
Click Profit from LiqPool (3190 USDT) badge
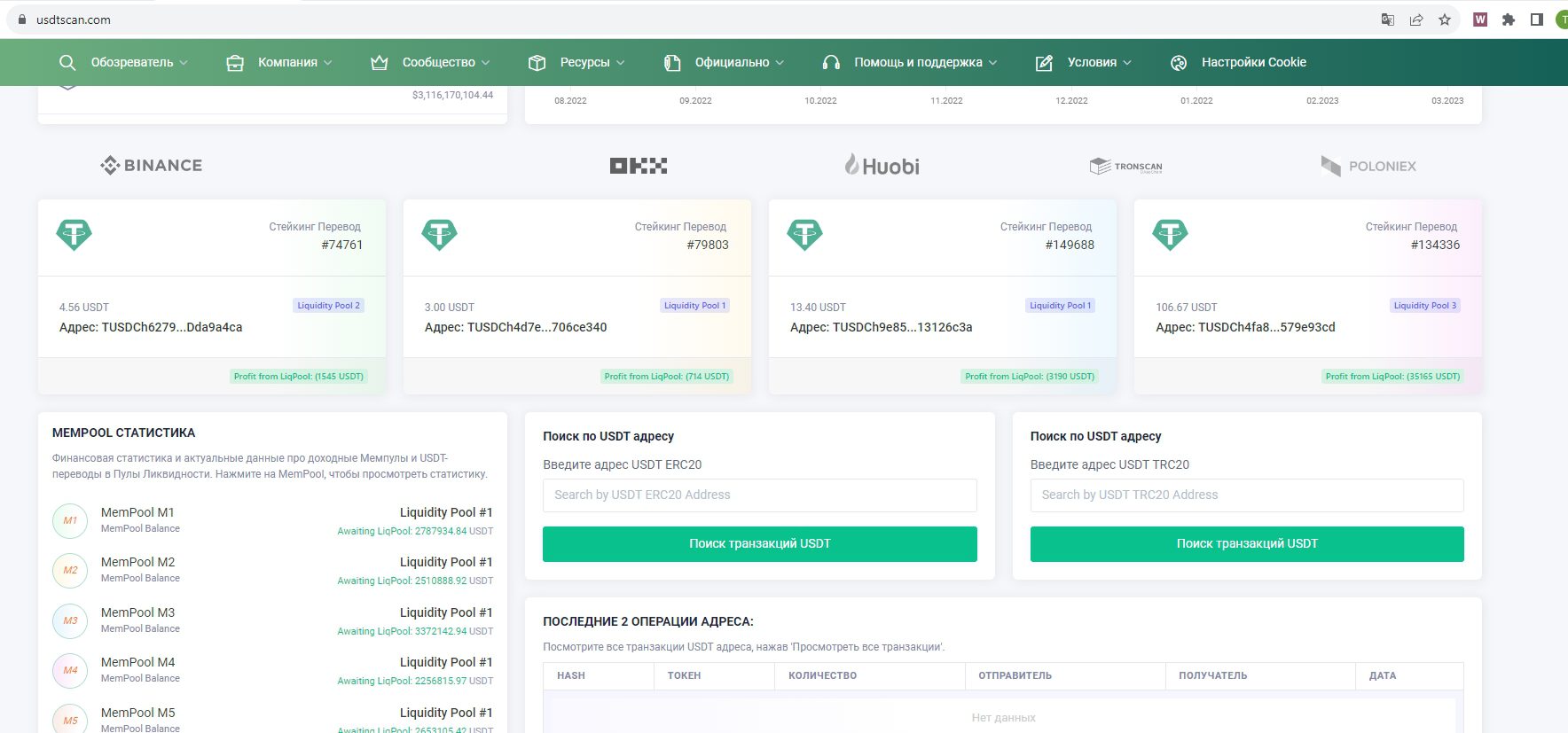pyautogui.click(x=1030, y=377)
